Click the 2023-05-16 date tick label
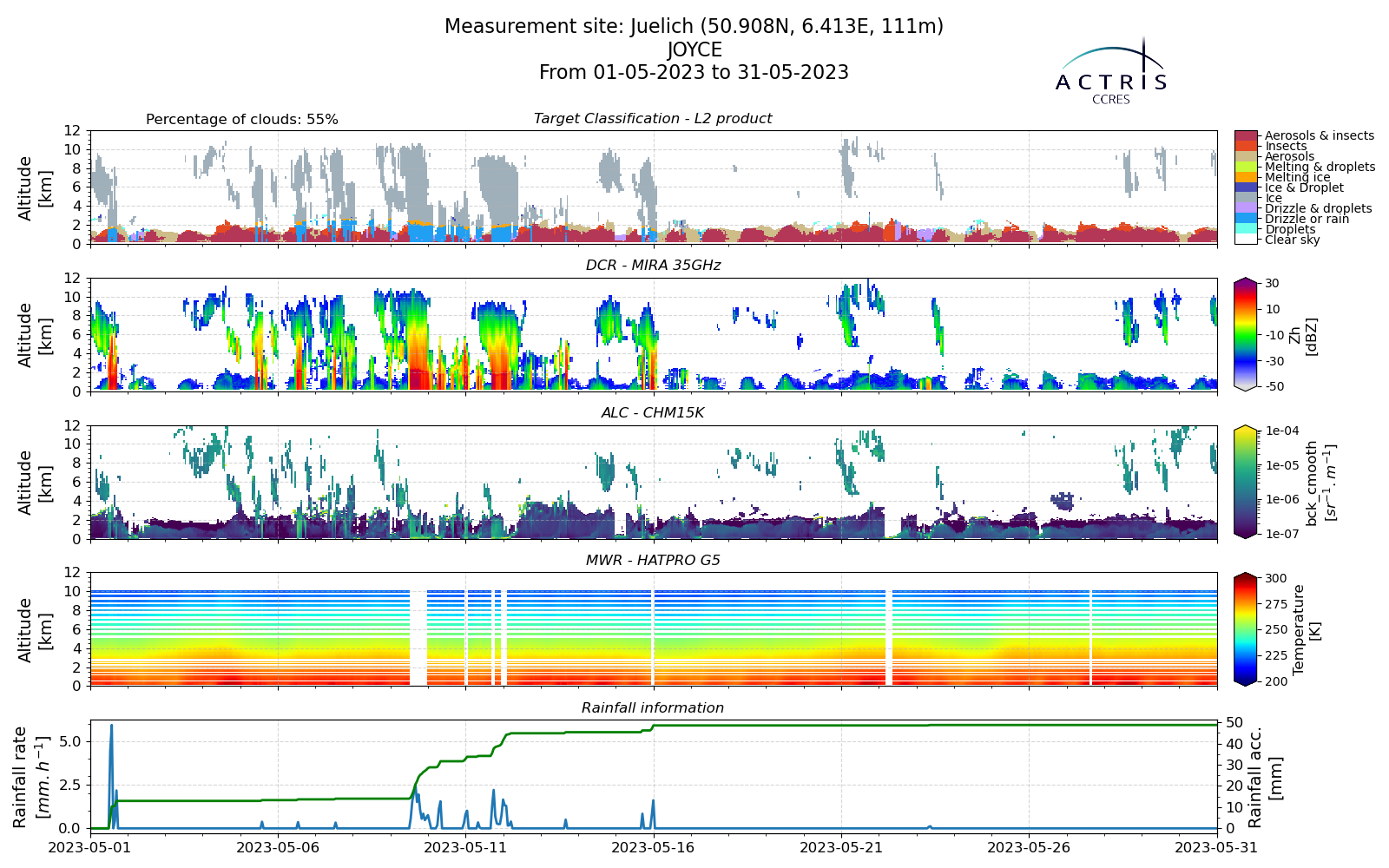This screenshot has height=868, width=1389. tap(654, 846)
